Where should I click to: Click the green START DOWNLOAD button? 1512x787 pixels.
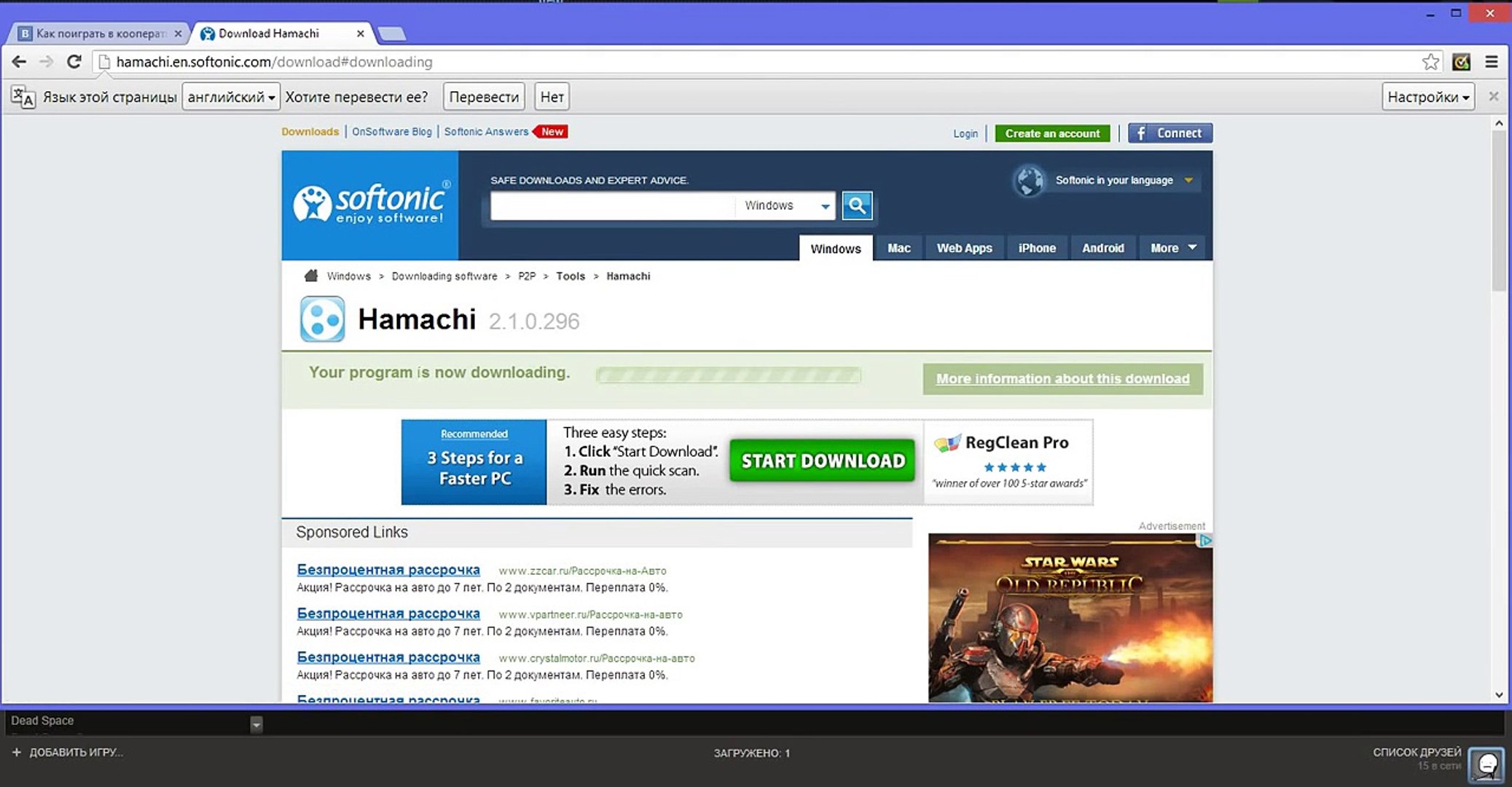pyautogui.click(x=822, y=461)
